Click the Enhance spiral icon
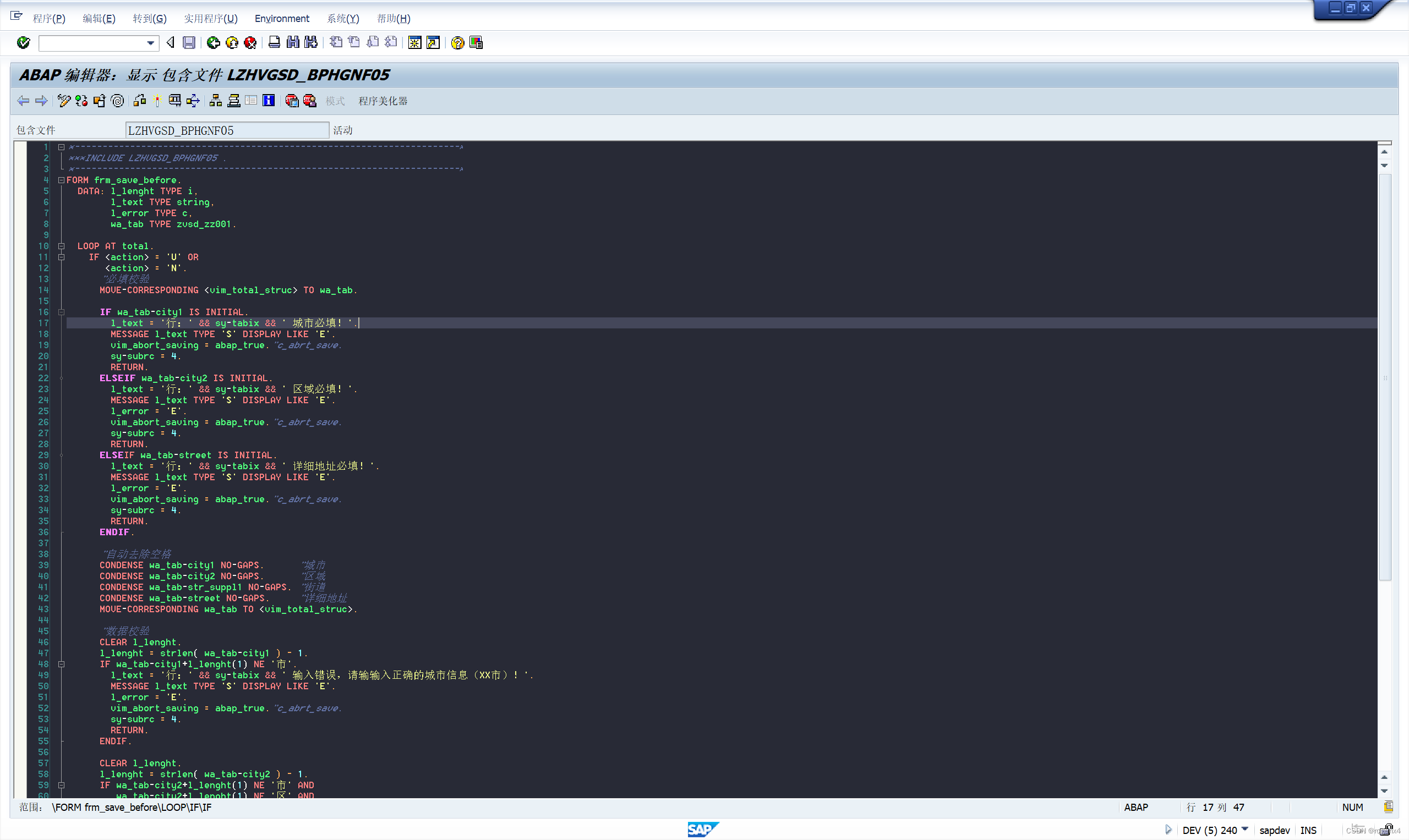 point(118,101)
